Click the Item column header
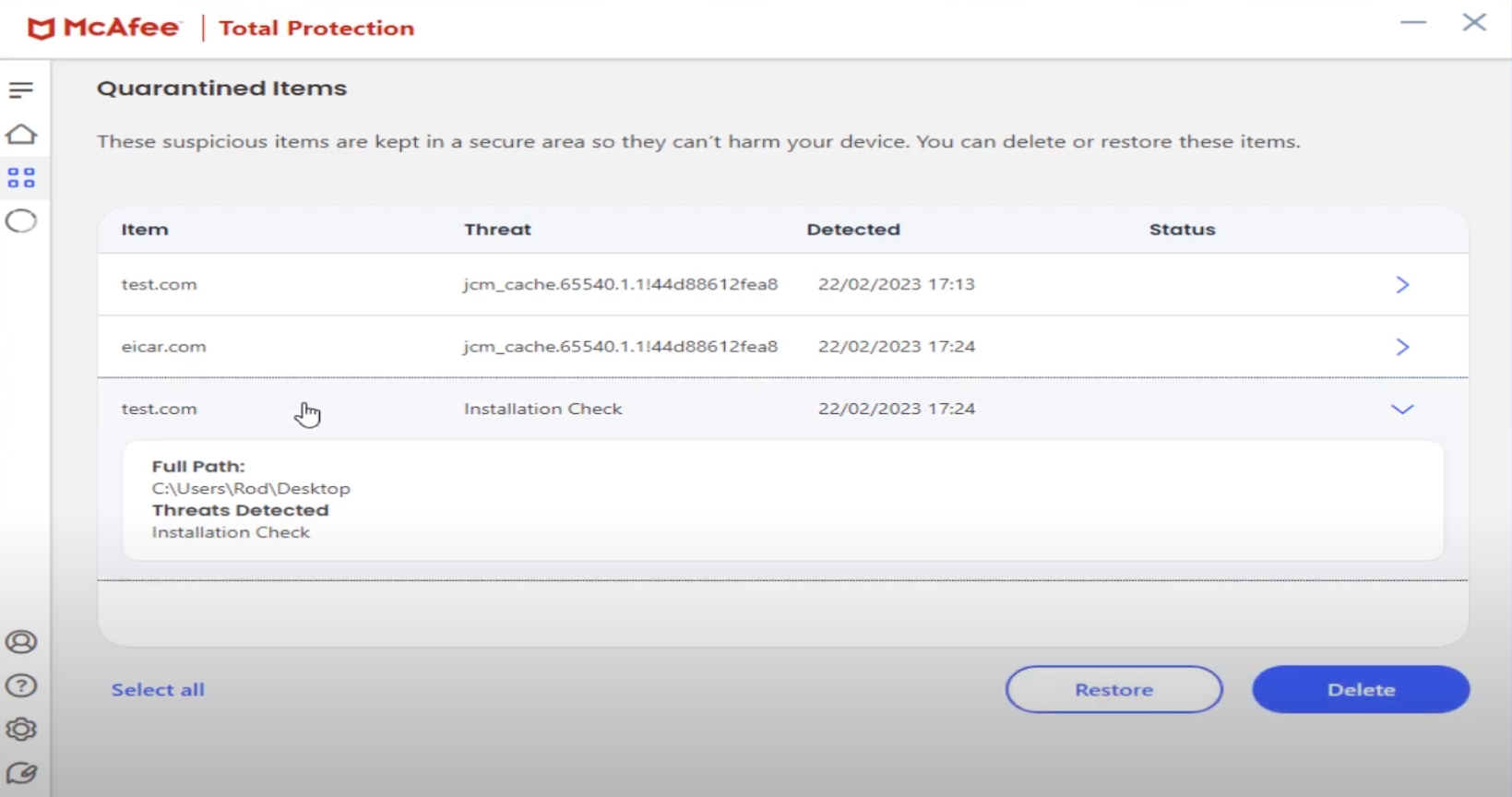Image resolution: width=1512 pixels, height=797 pixels. 145,230
